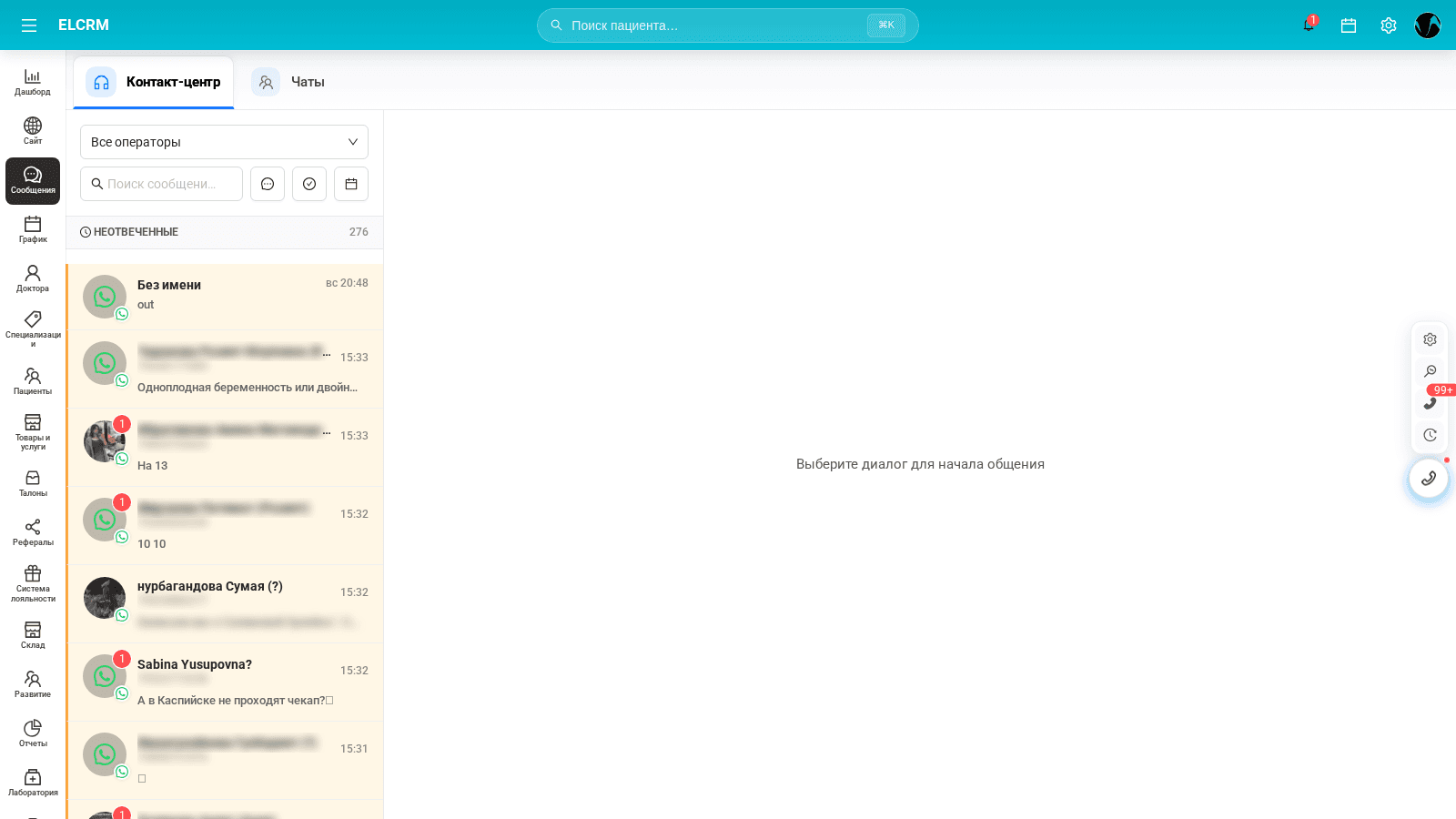The width and height of the screenshot is (1456, 819).
Task: Open notifications bell in the top bar
Action: [1309, 25]
